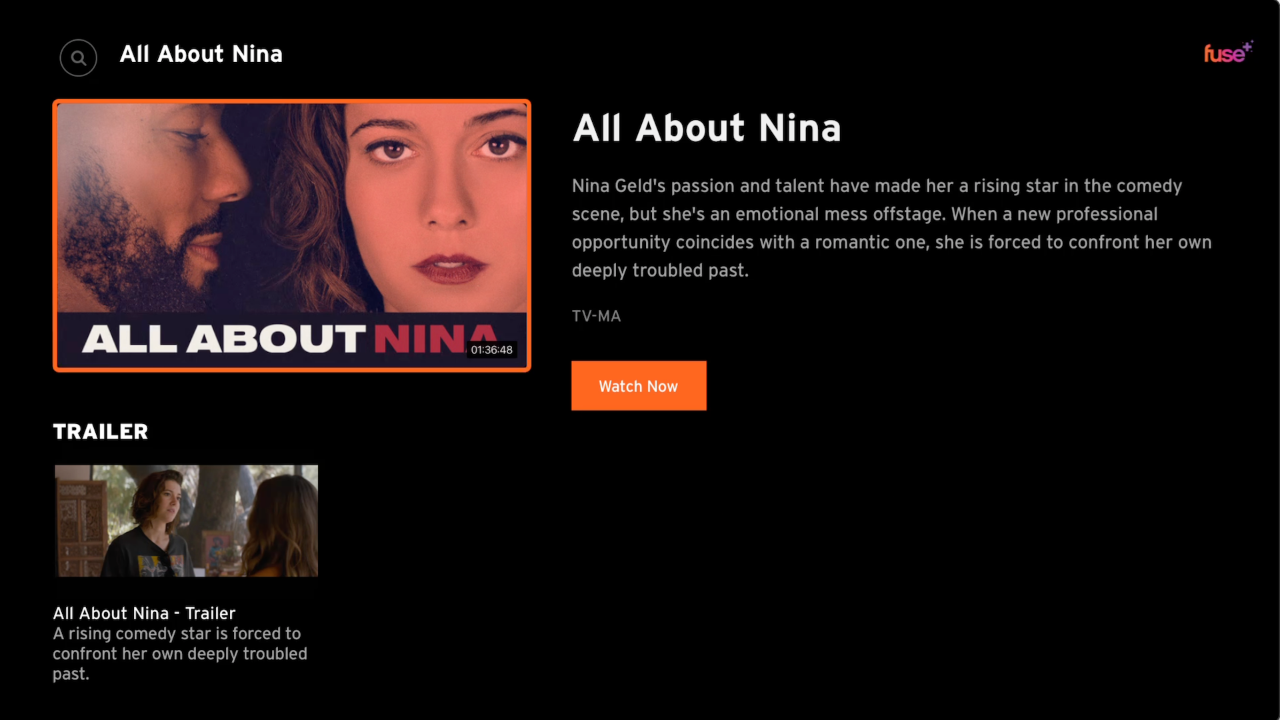1280x720 pixels.
Task: Click the All About Nina page header
Action: tap(201, 54)
